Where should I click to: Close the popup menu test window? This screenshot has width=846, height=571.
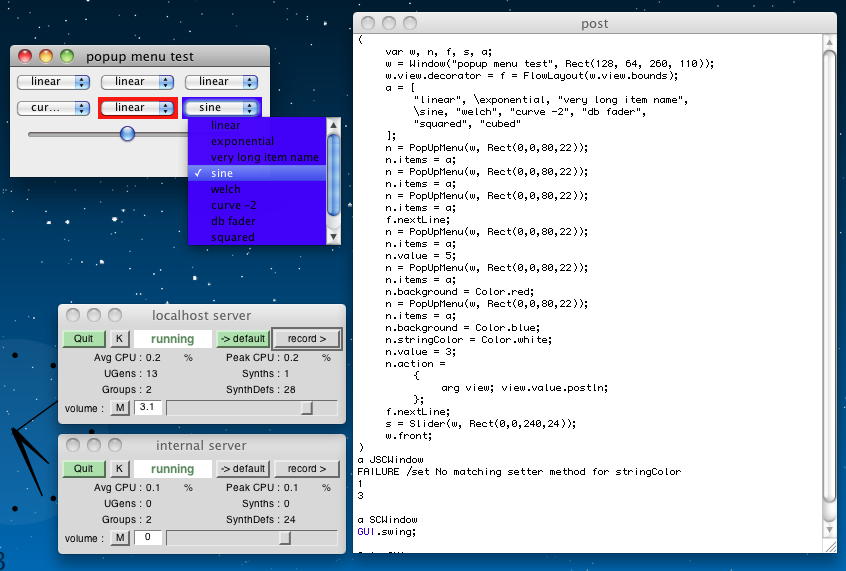coord(26,57)
